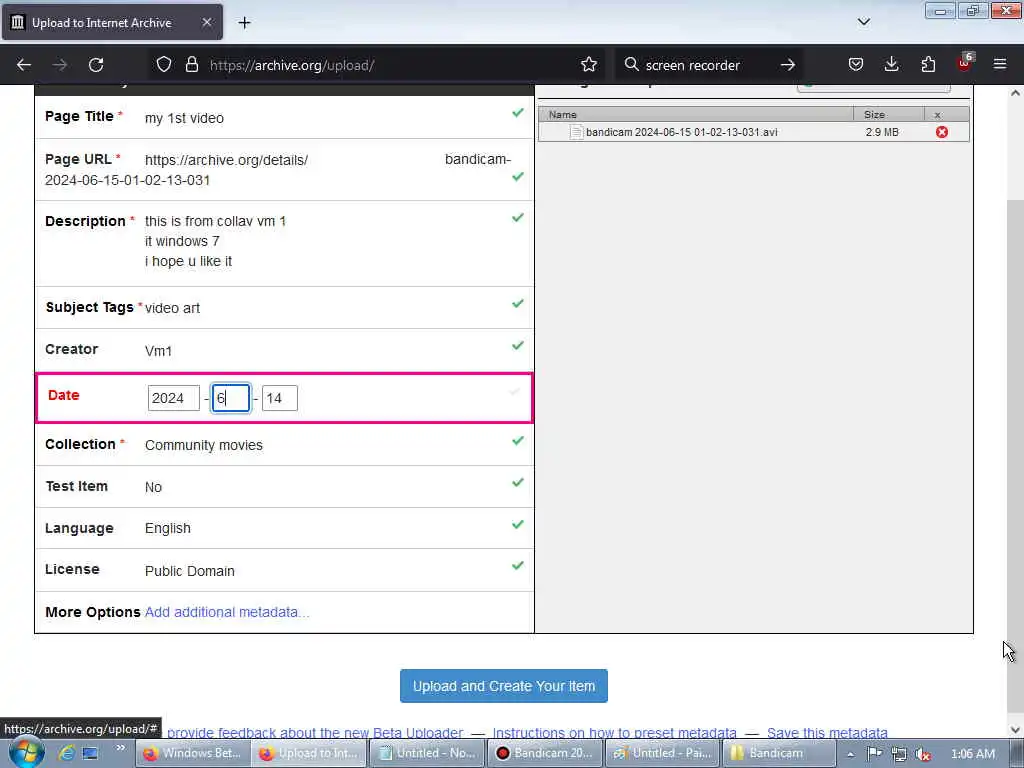Open Save this metadata link
The image size is (1024, 768).
click(x=827, y=733)
